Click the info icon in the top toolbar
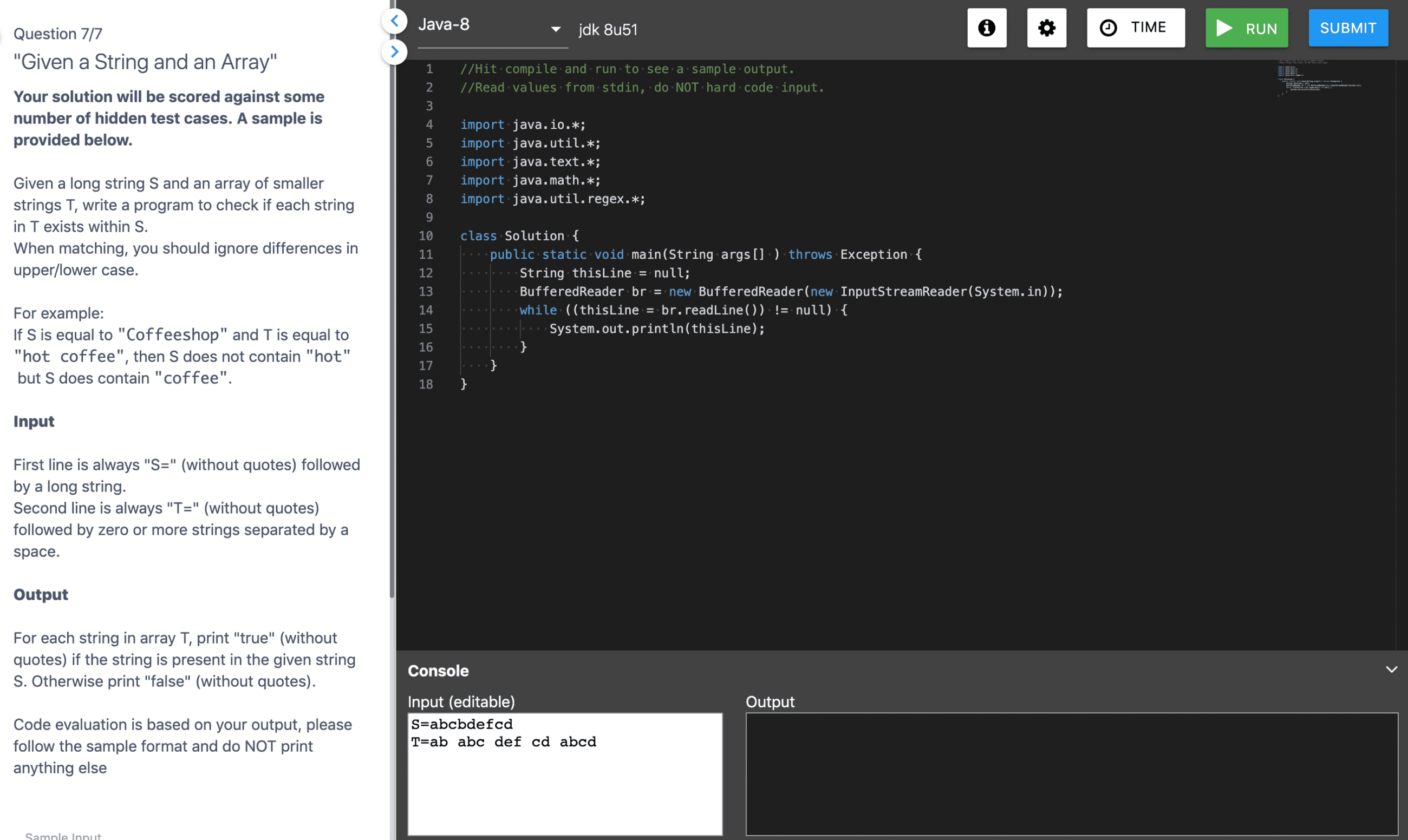The width and height of the screenshot is (1408, 840). [x=987, y=28]
